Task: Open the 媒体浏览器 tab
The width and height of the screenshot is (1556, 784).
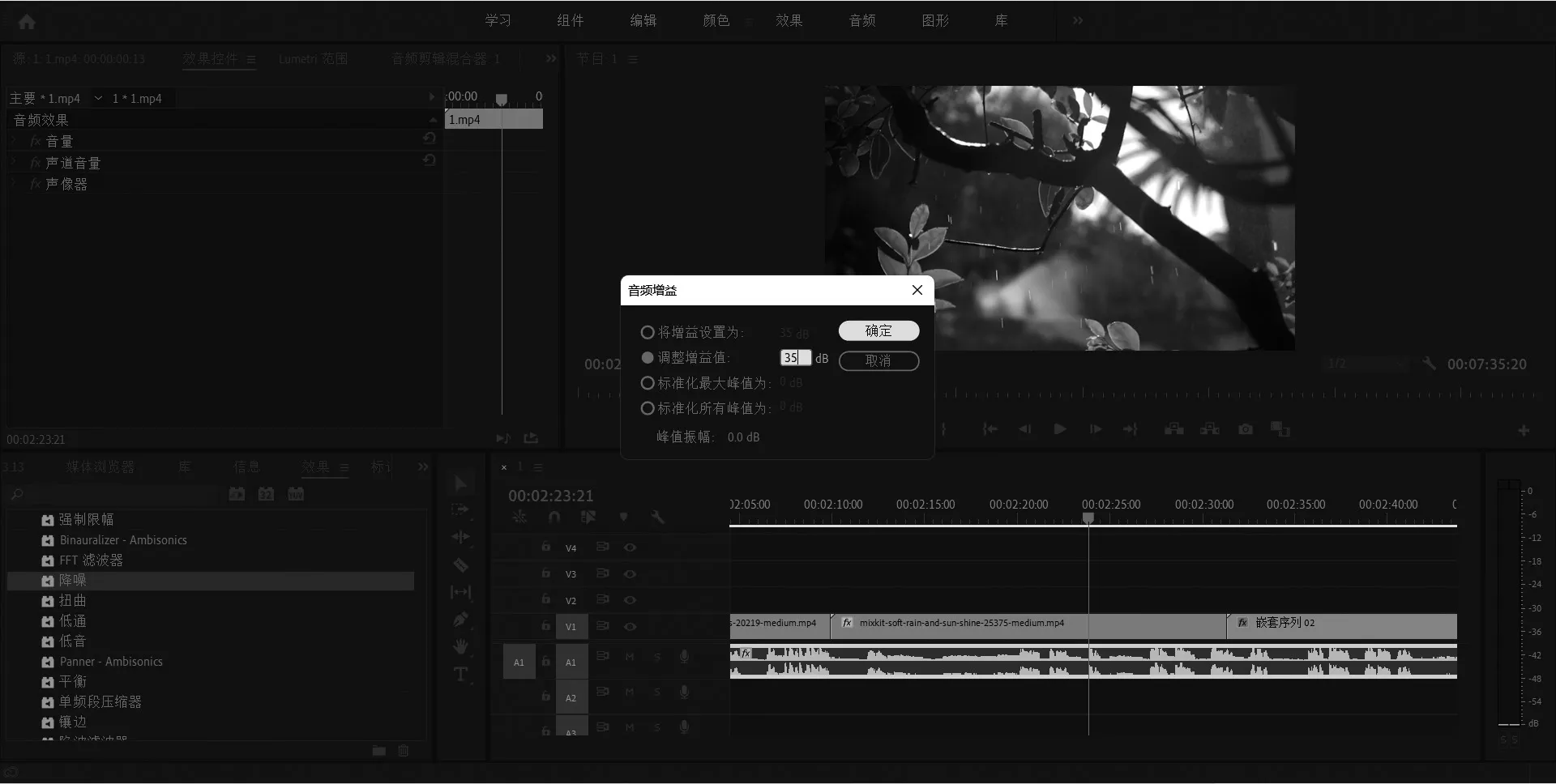Action: 100,467
